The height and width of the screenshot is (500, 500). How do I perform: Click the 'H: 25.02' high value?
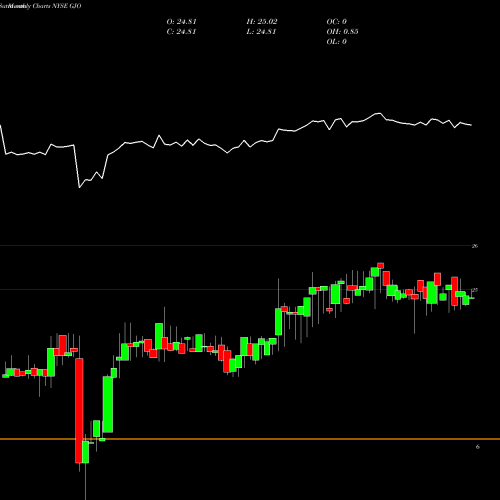click(x=262, y=22)
